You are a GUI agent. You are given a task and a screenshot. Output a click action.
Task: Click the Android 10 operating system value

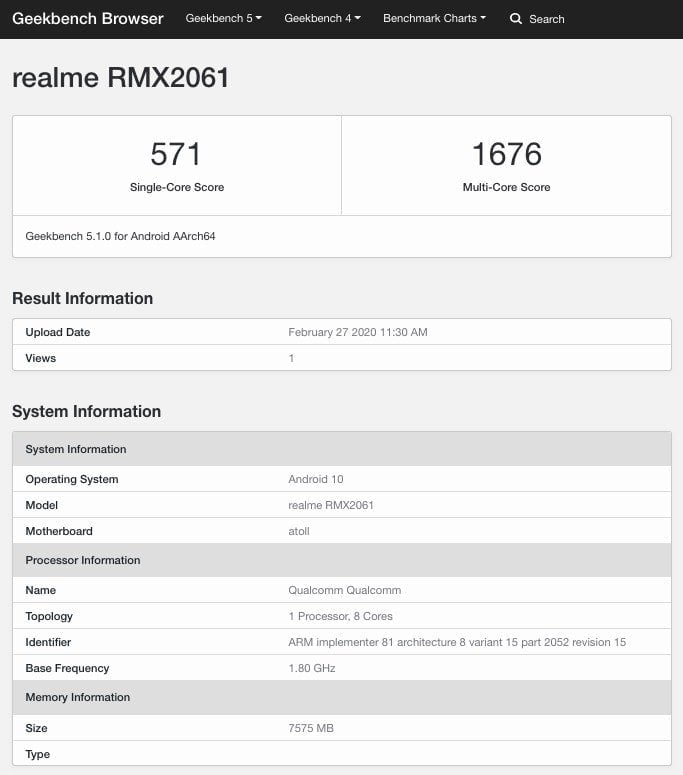coord(315,479)
